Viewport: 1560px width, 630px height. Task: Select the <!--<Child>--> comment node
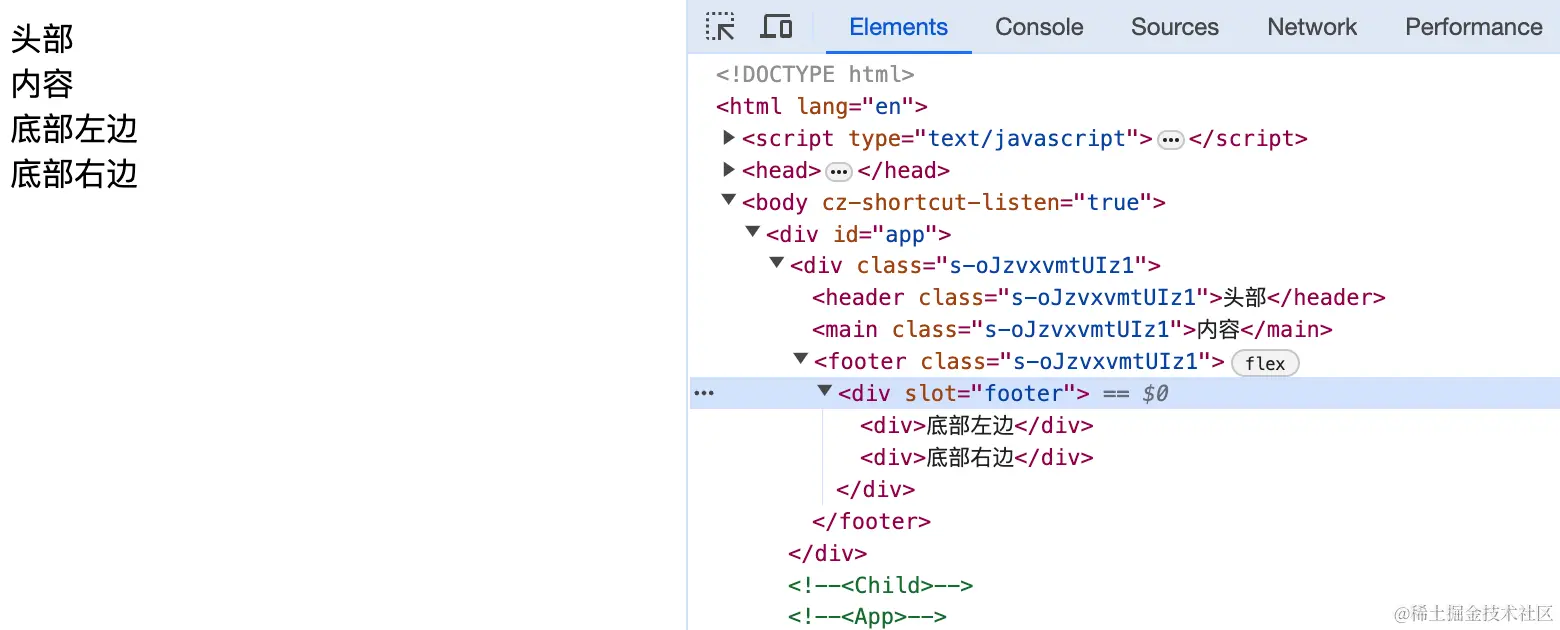coord(880,585)
